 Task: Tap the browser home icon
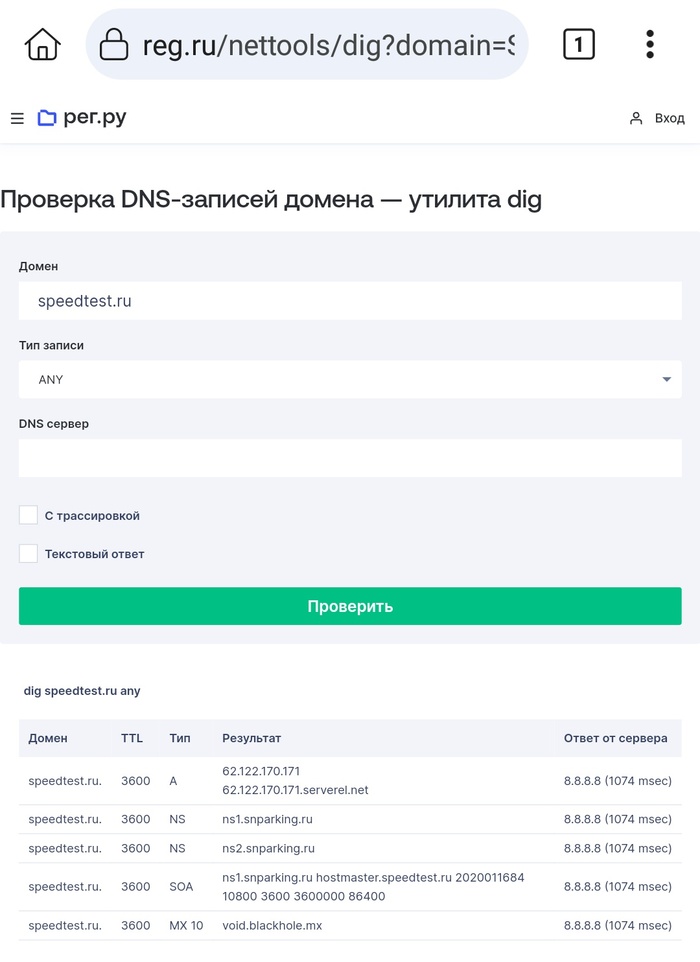43,44
